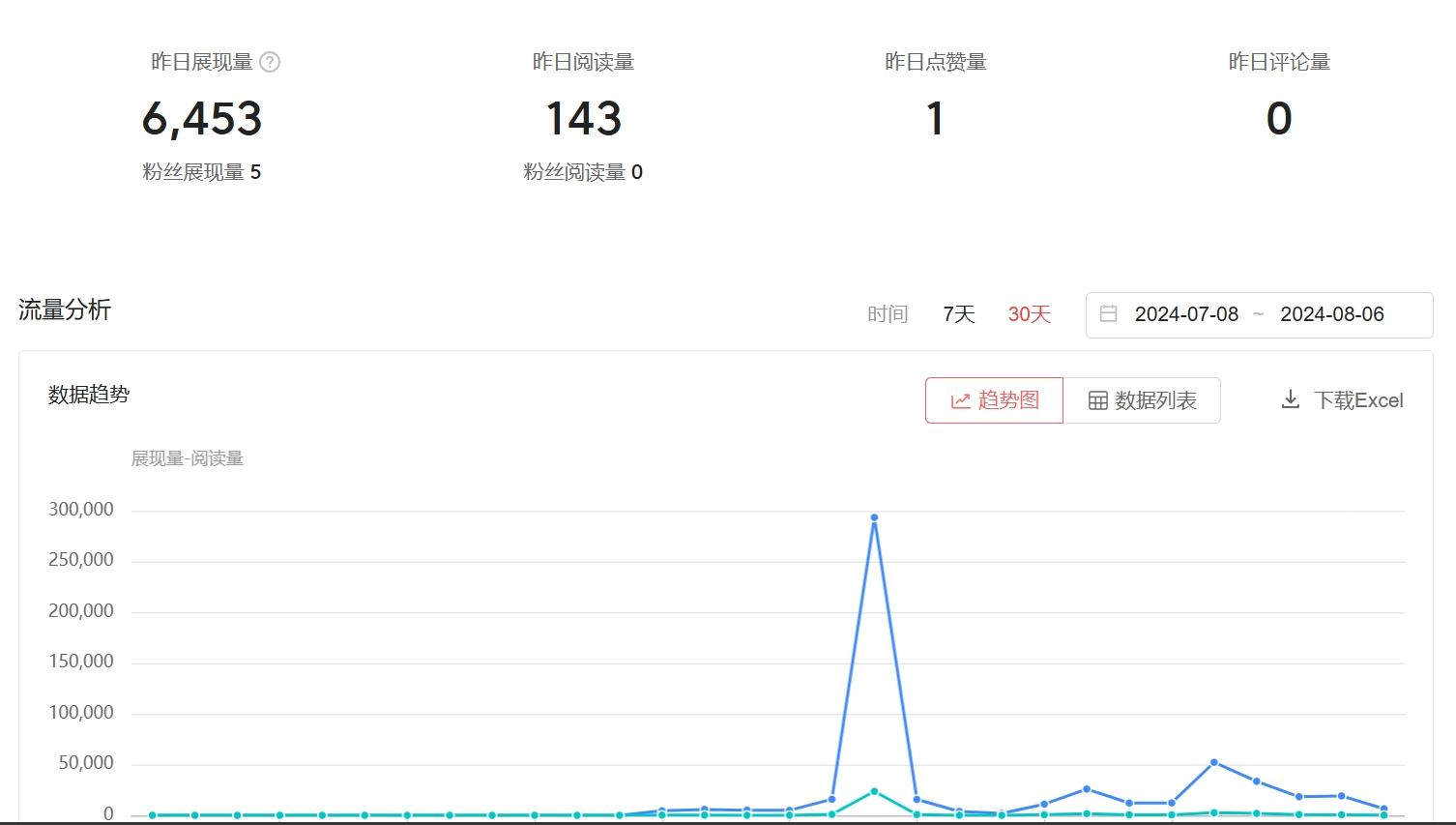Click the 流量分析 heading
Image resolution: width=1456 pixels, height=825 pixels.
[65, 309]
